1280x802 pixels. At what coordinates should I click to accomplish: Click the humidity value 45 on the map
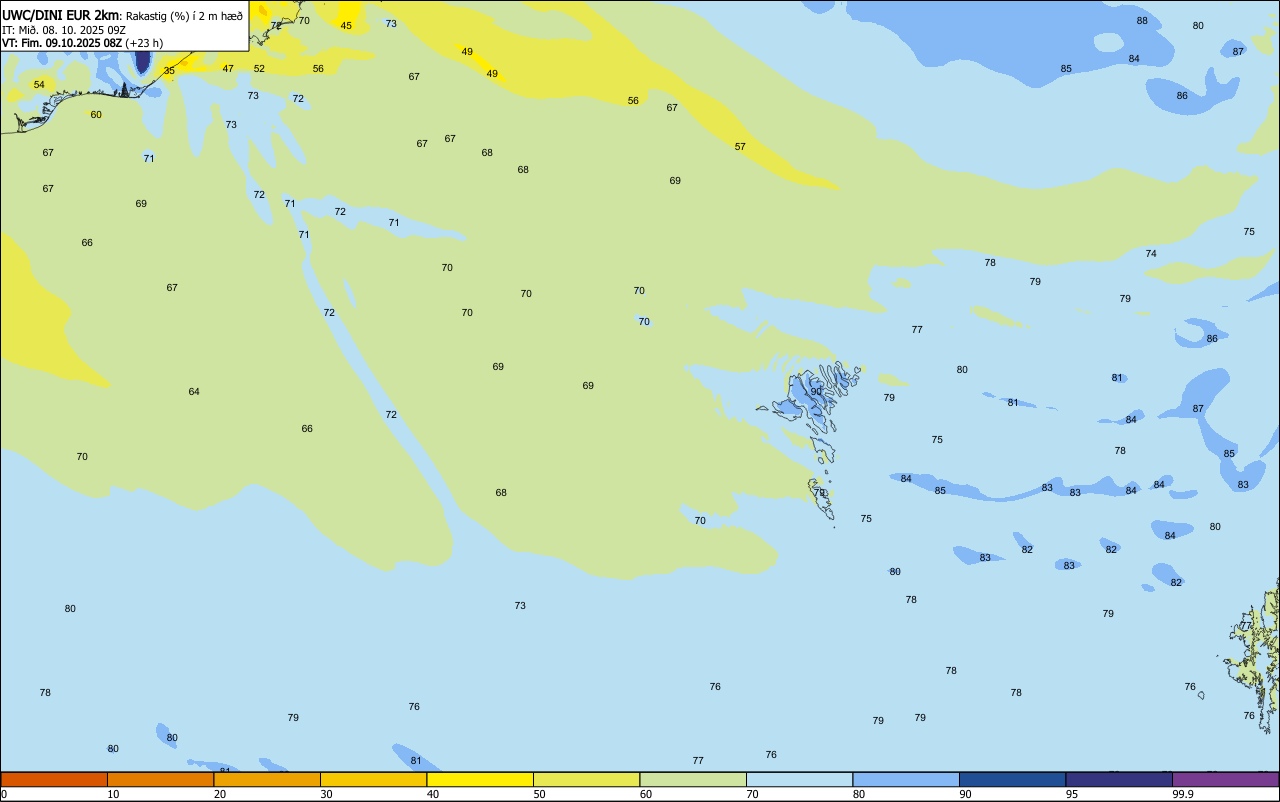click(x=346, y=26)
